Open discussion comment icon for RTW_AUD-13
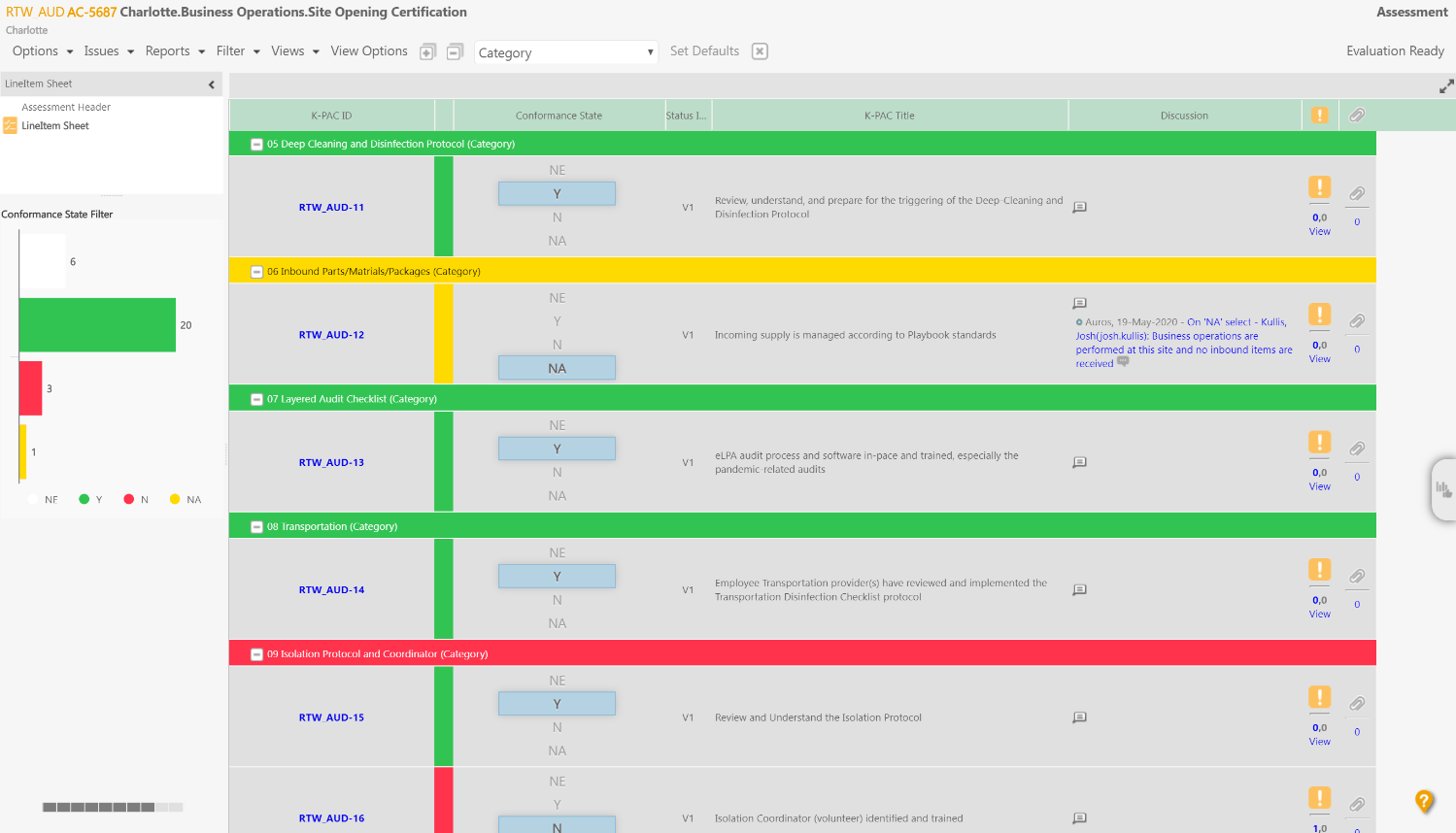 (1079, 462)
